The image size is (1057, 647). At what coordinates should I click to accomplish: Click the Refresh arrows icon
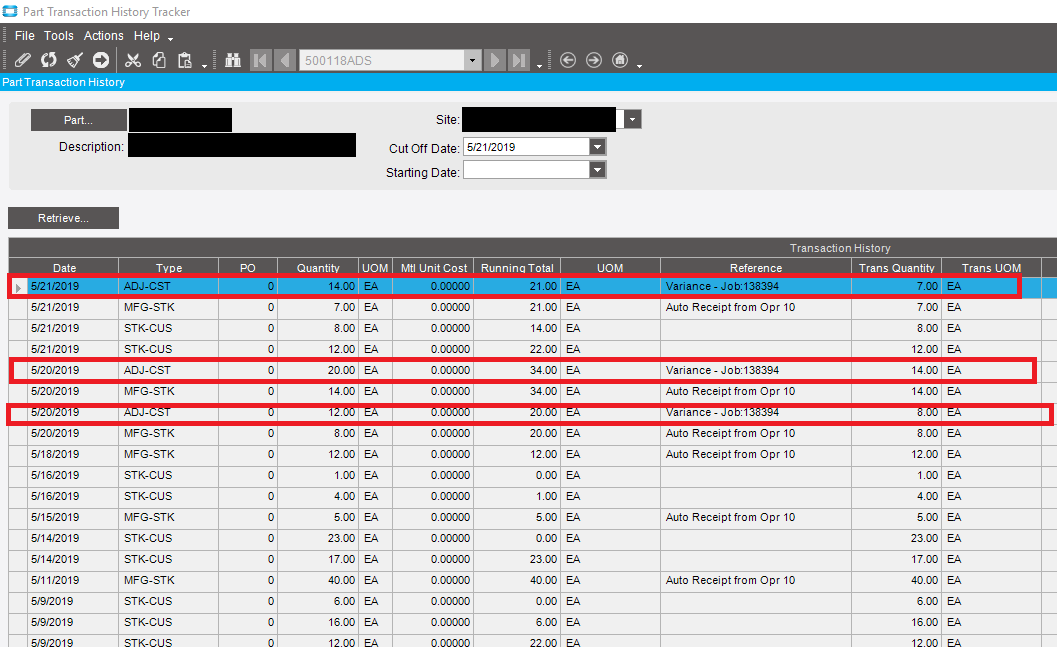point(49,60)
